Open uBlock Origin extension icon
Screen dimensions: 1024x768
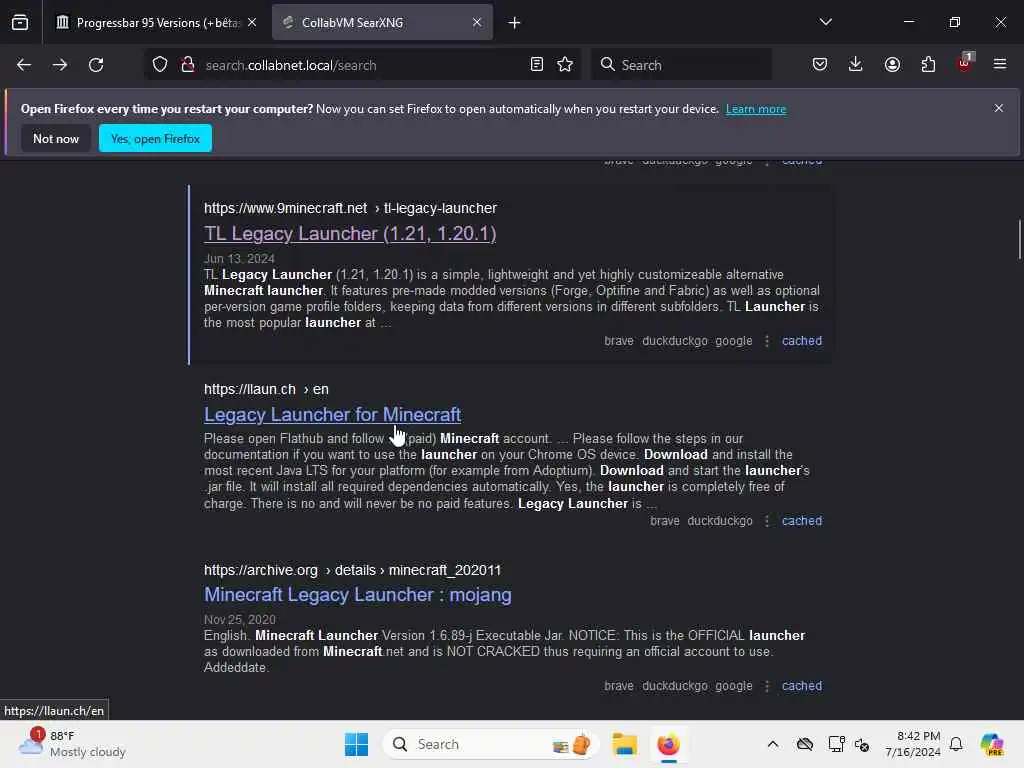point(965,63)
